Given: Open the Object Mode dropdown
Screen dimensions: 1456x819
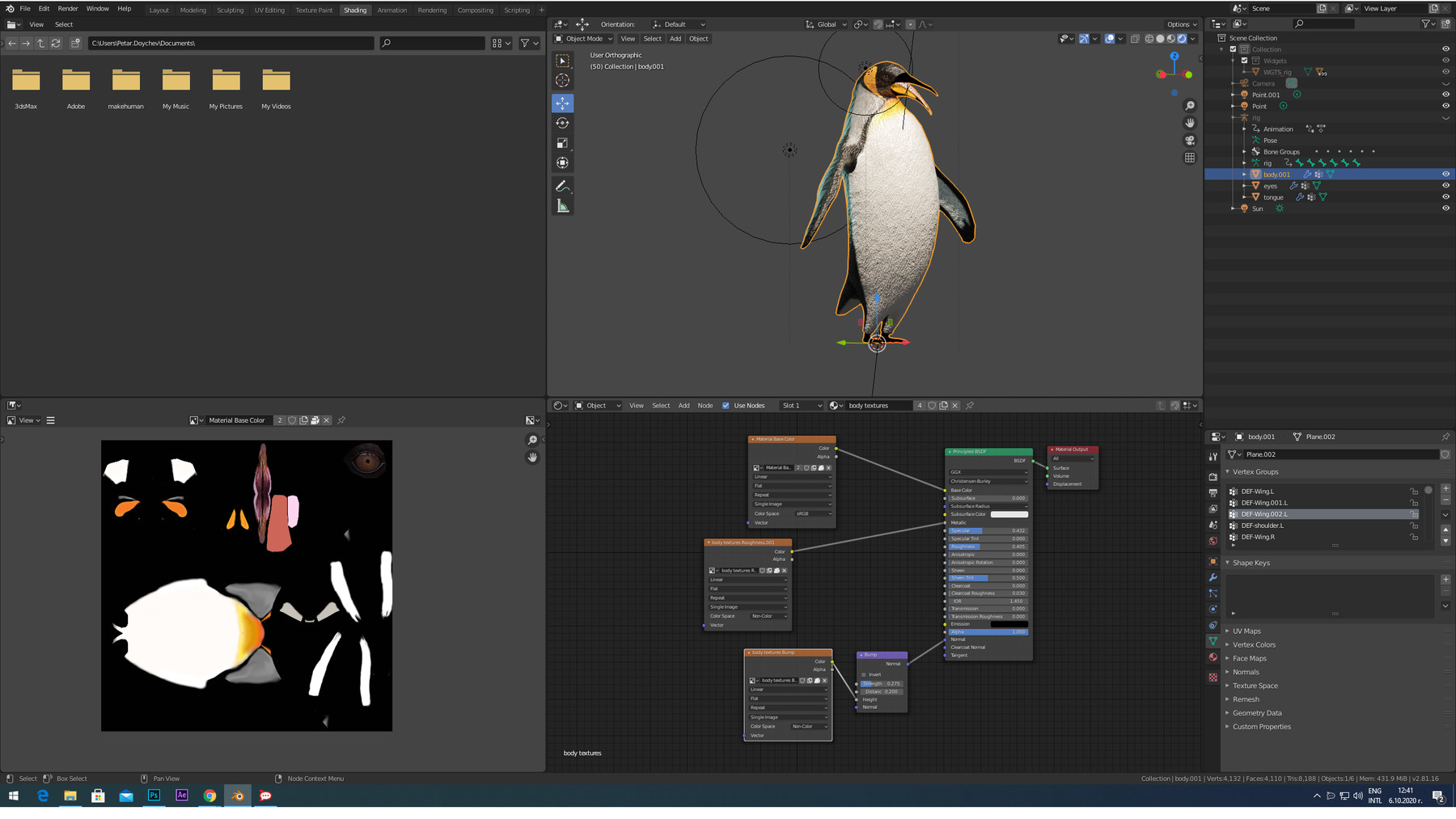Looking at the screenshot, I should 584,39.
